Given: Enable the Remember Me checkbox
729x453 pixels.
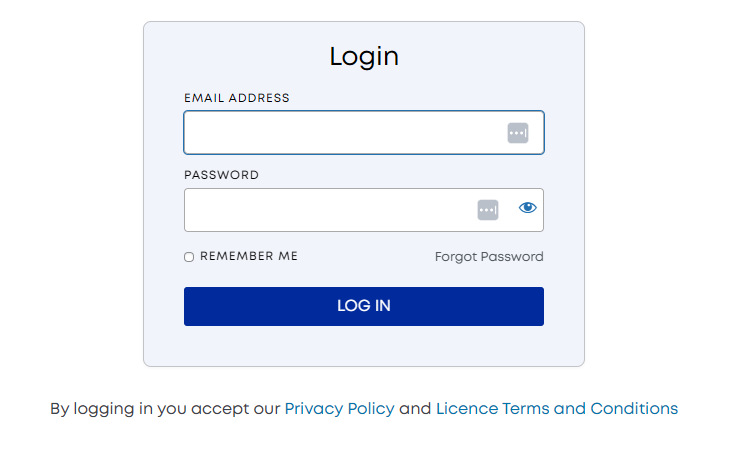Looking at the screenshot, I should tap(189, 257).
